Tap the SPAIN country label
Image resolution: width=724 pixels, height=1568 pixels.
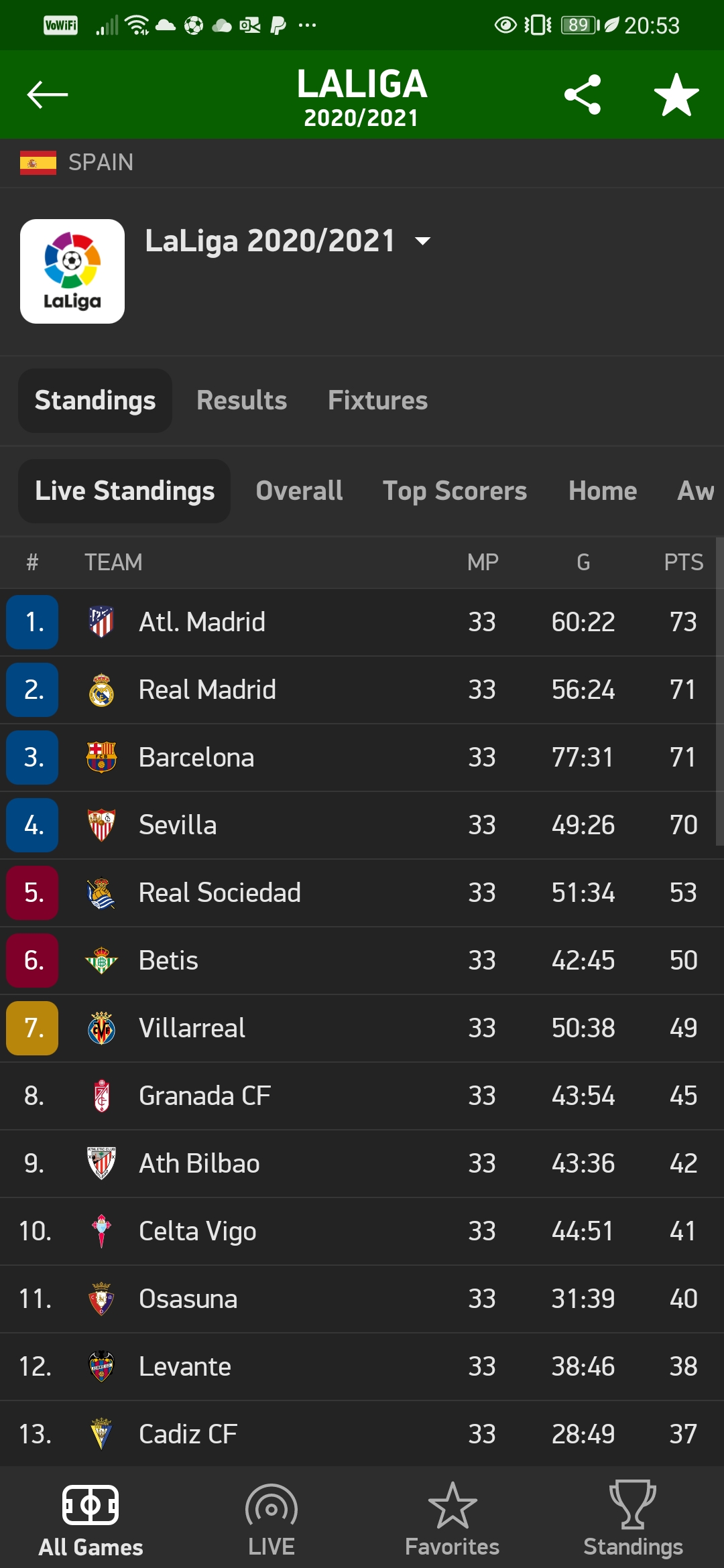click(101, 162)
